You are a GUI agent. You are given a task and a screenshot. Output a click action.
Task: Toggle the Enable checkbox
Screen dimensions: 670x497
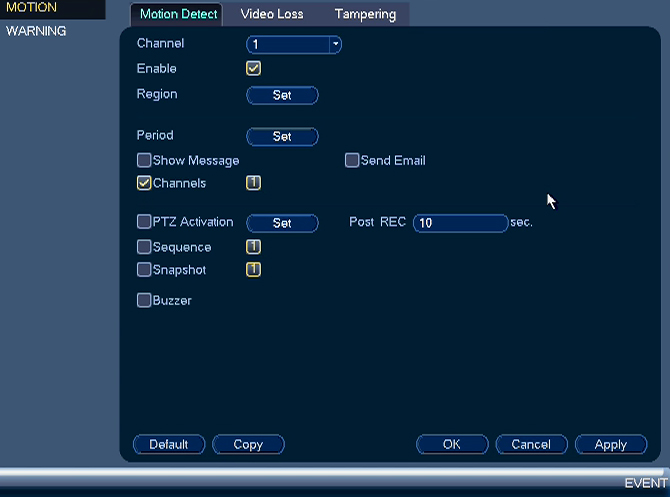pos(253,68)
